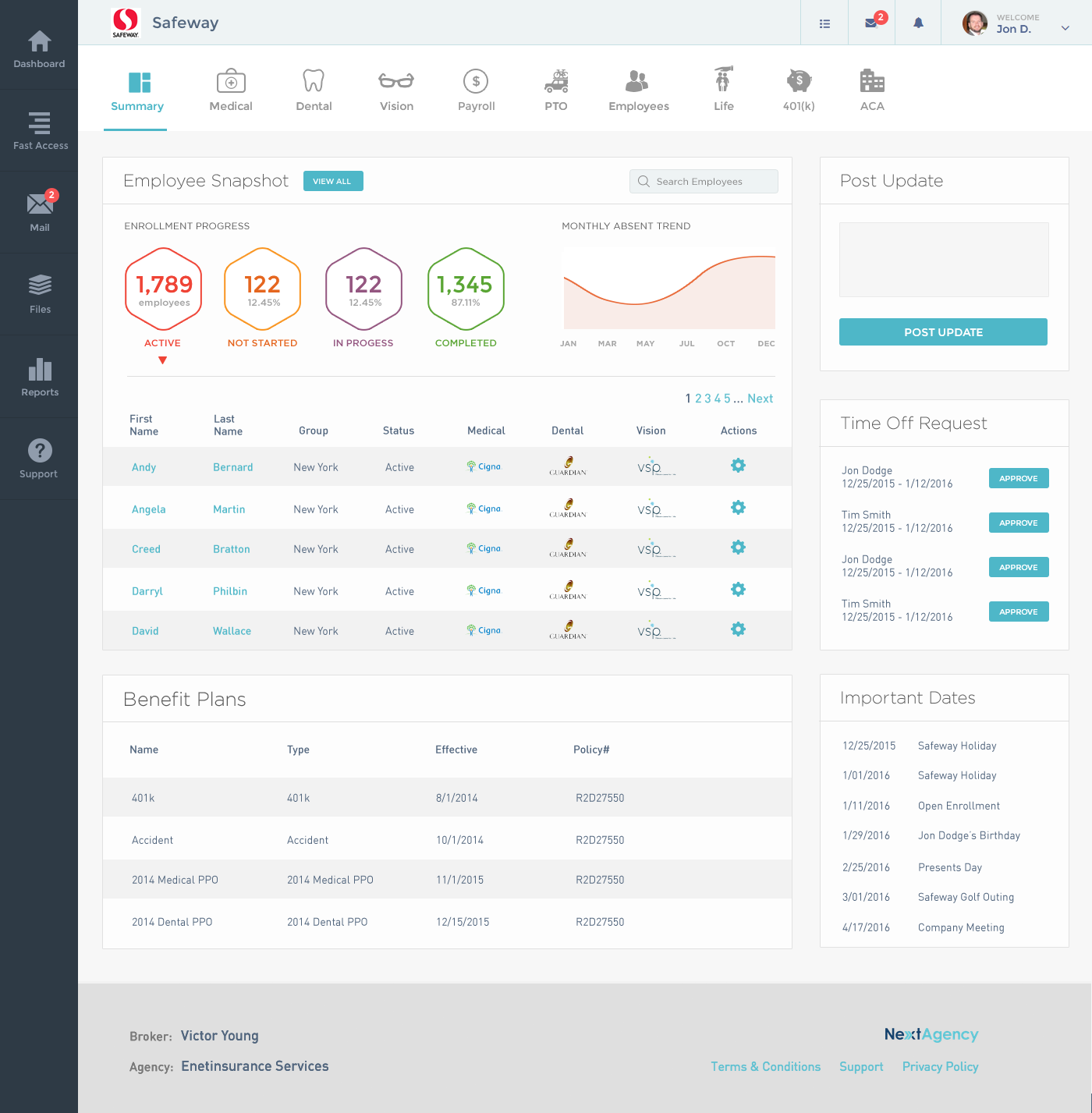Expand the Jon D. user menu chevron

[1065, 28]
